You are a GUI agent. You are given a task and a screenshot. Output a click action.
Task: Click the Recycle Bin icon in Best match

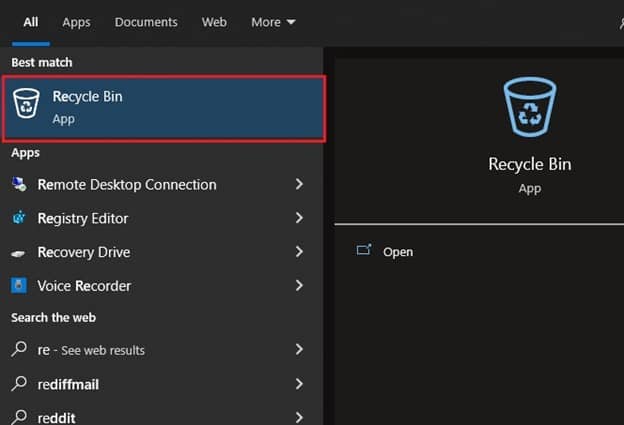(x=26, y=103)
